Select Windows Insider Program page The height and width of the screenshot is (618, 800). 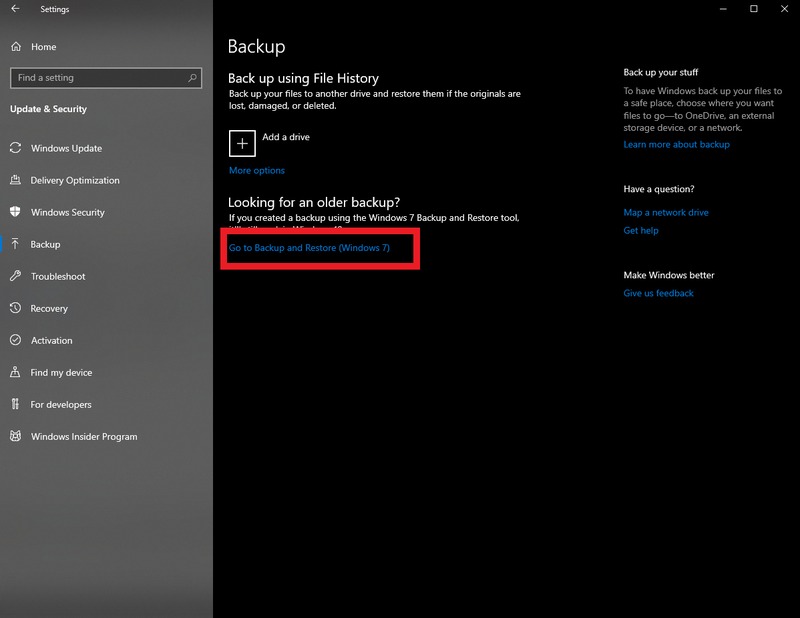click(84, 436)
